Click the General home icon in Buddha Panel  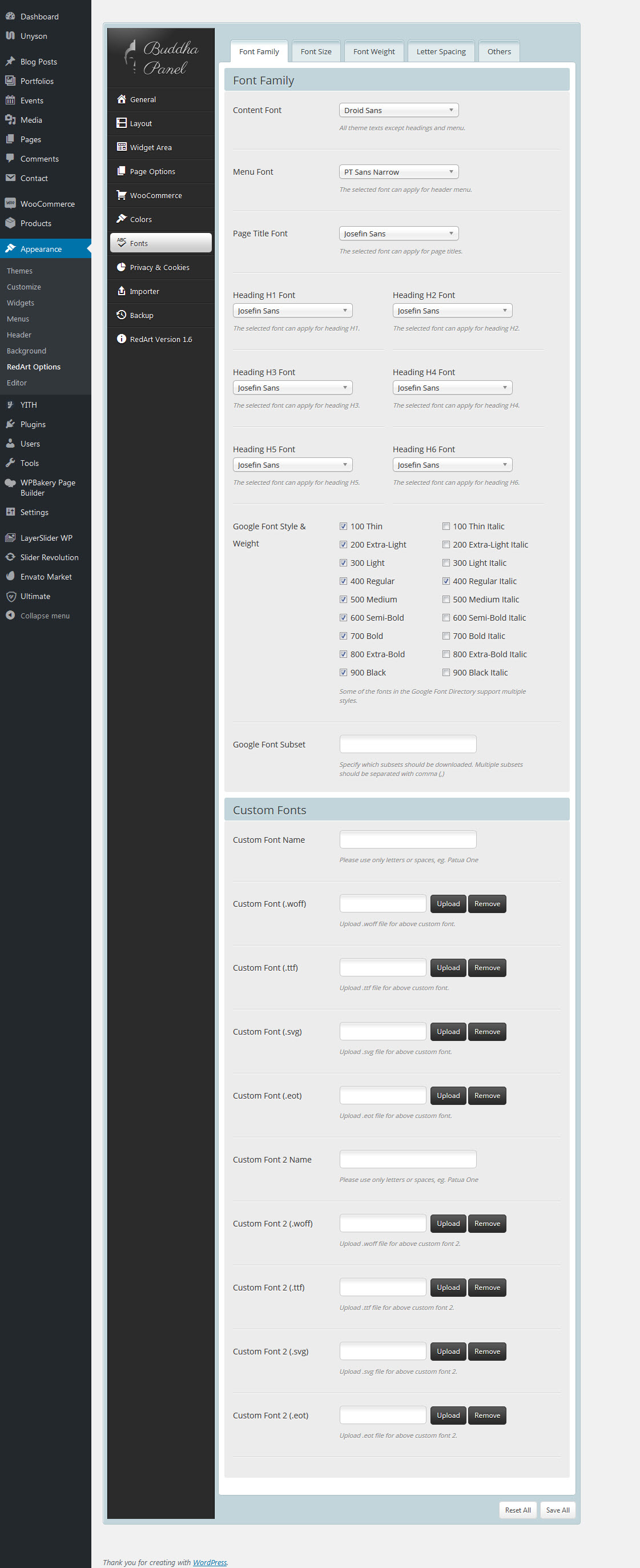pyautogui.click(x=121, y=99)
